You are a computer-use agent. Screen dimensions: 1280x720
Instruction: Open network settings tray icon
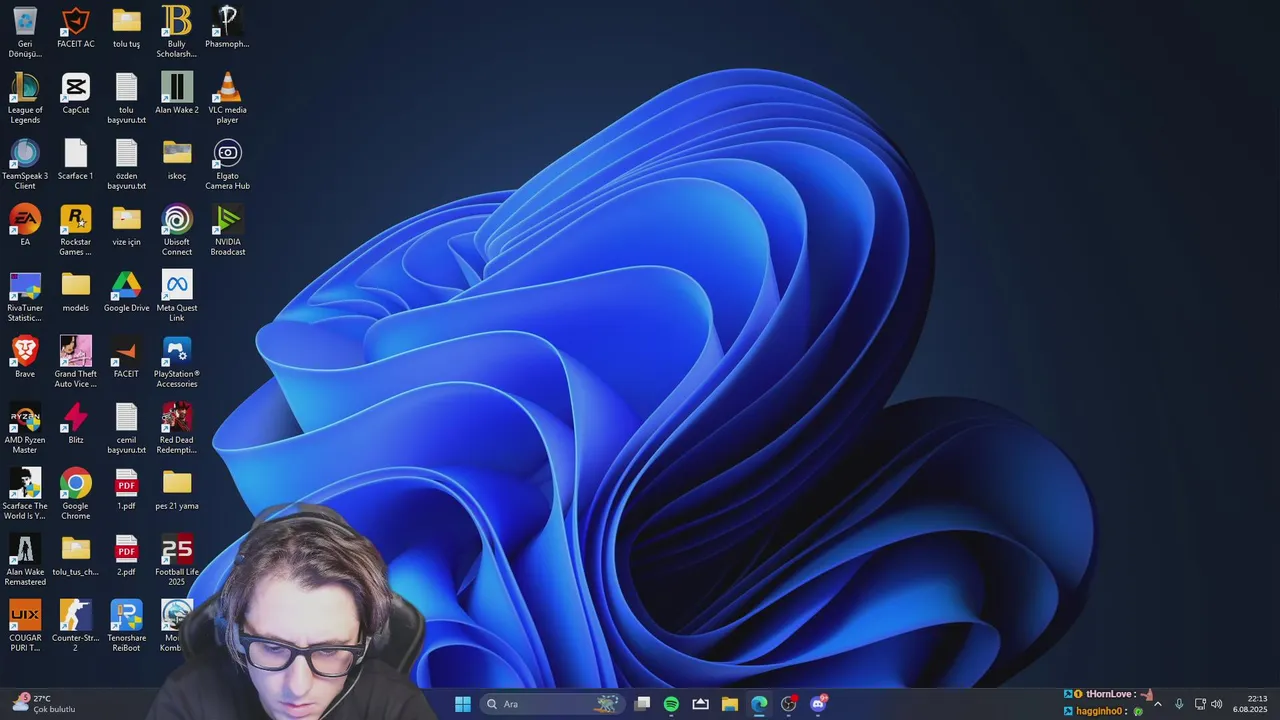coord(1200,704)
